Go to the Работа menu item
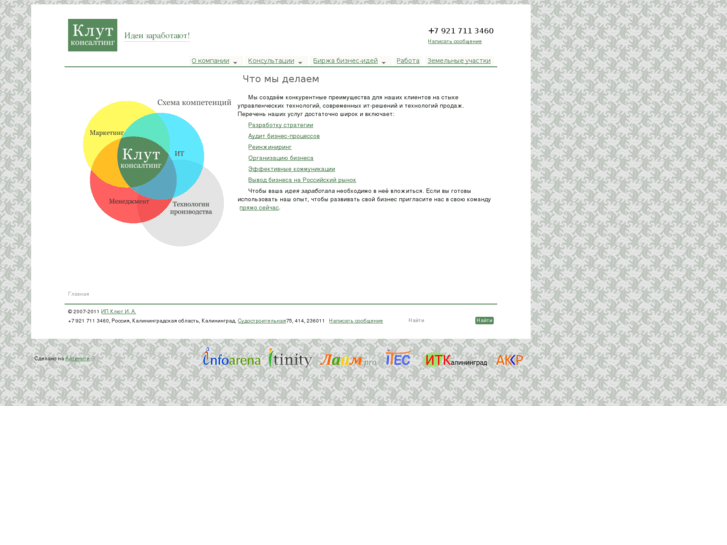 pos(408,61)
